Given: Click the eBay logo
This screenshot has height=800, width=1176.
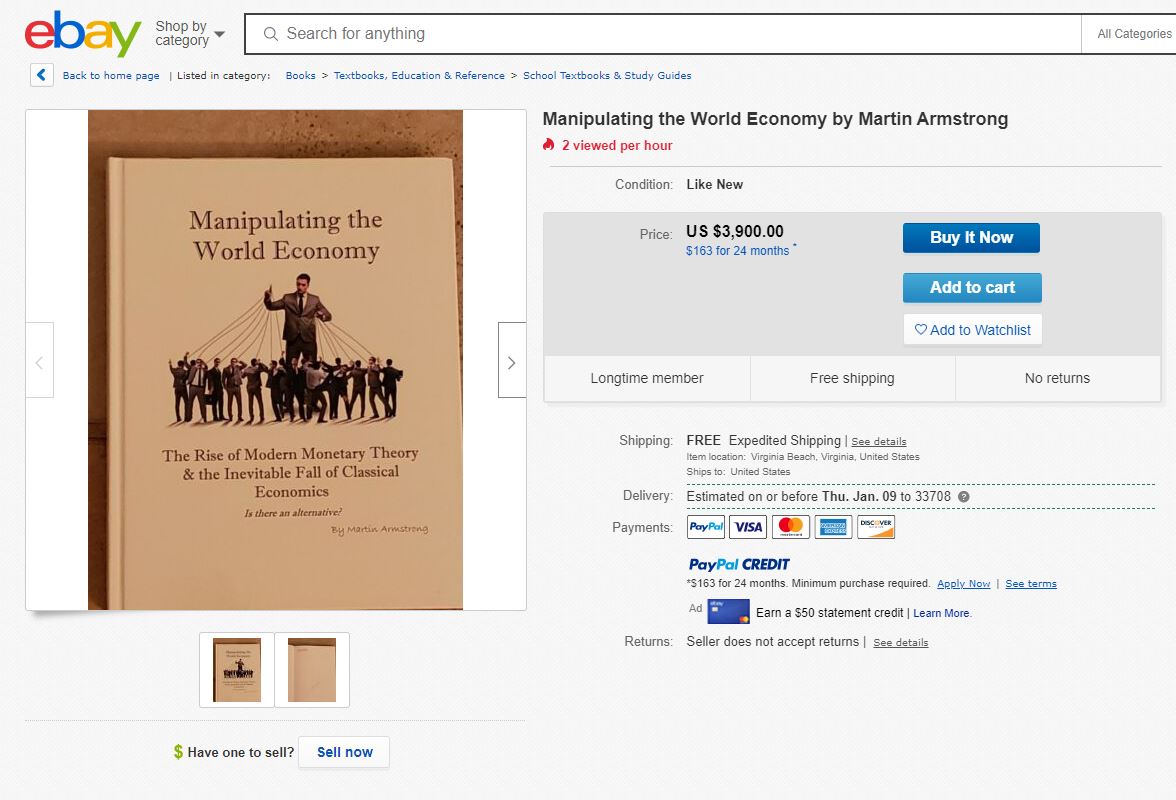Looking at the screenshot, I should 83,34.
